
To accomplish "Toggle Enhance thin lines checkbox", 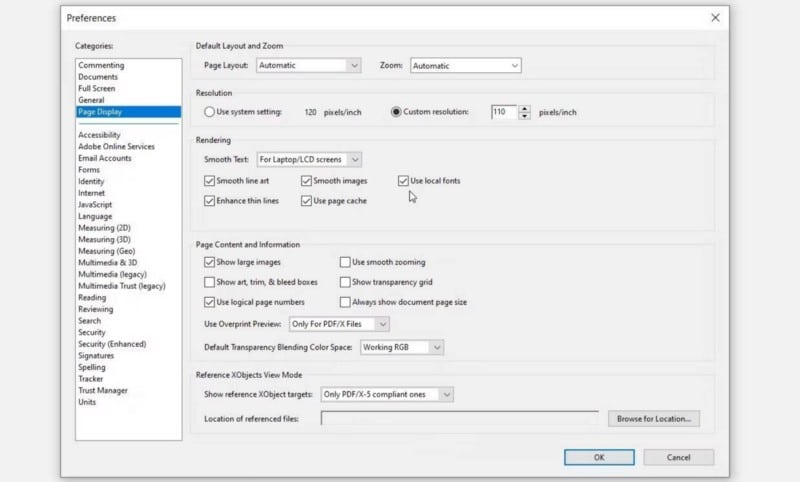I will (x=209, y=201).
